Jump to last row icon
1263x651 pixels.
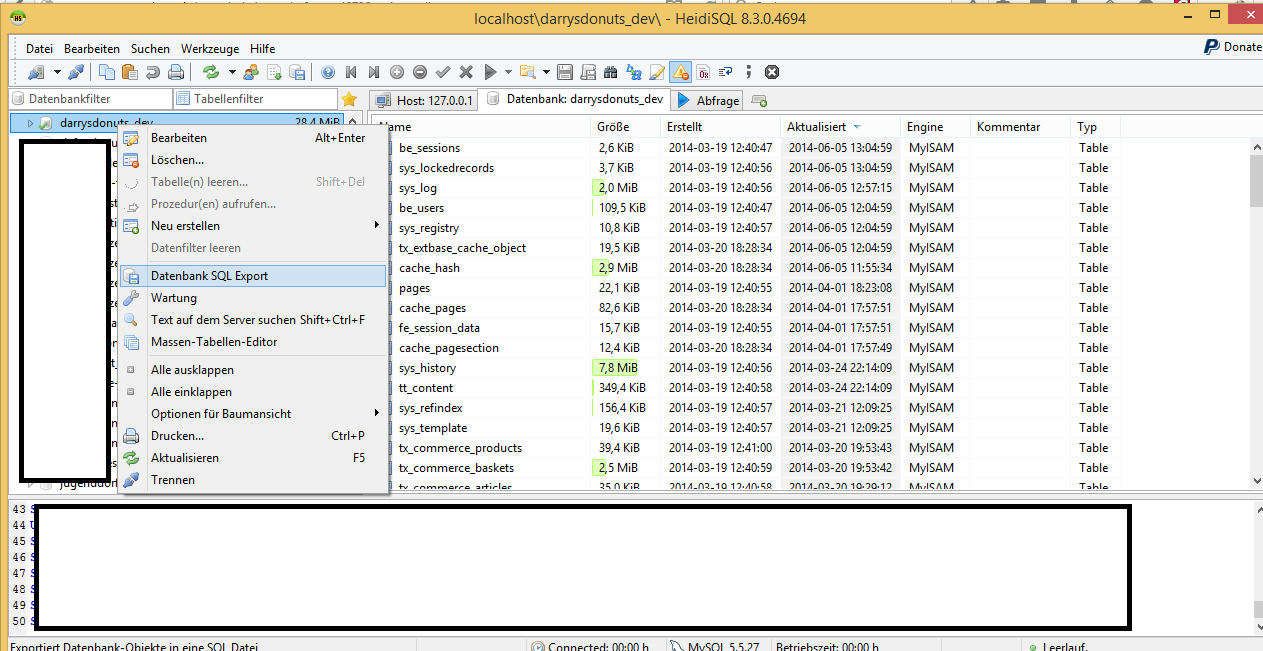click(374, 72)
